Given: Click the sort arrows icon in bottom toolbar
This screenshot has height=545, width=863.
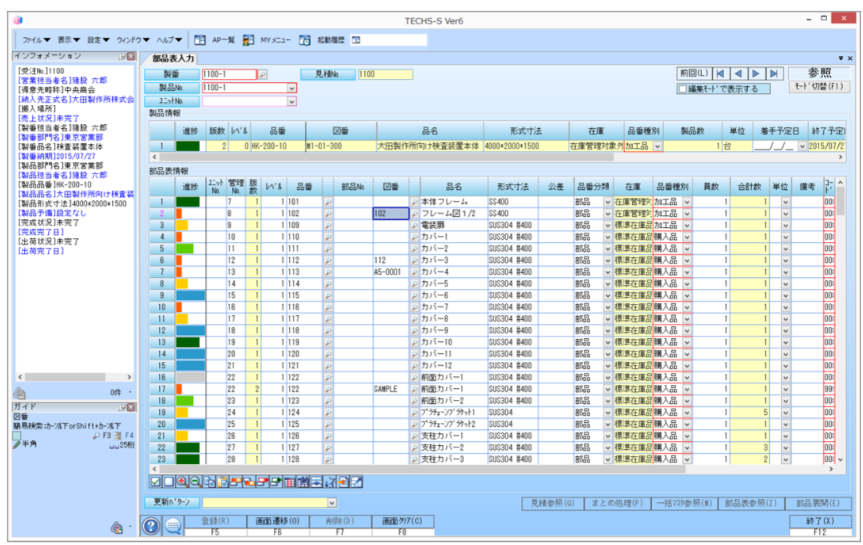Looking at the screenshot, I should click(330, 482).
